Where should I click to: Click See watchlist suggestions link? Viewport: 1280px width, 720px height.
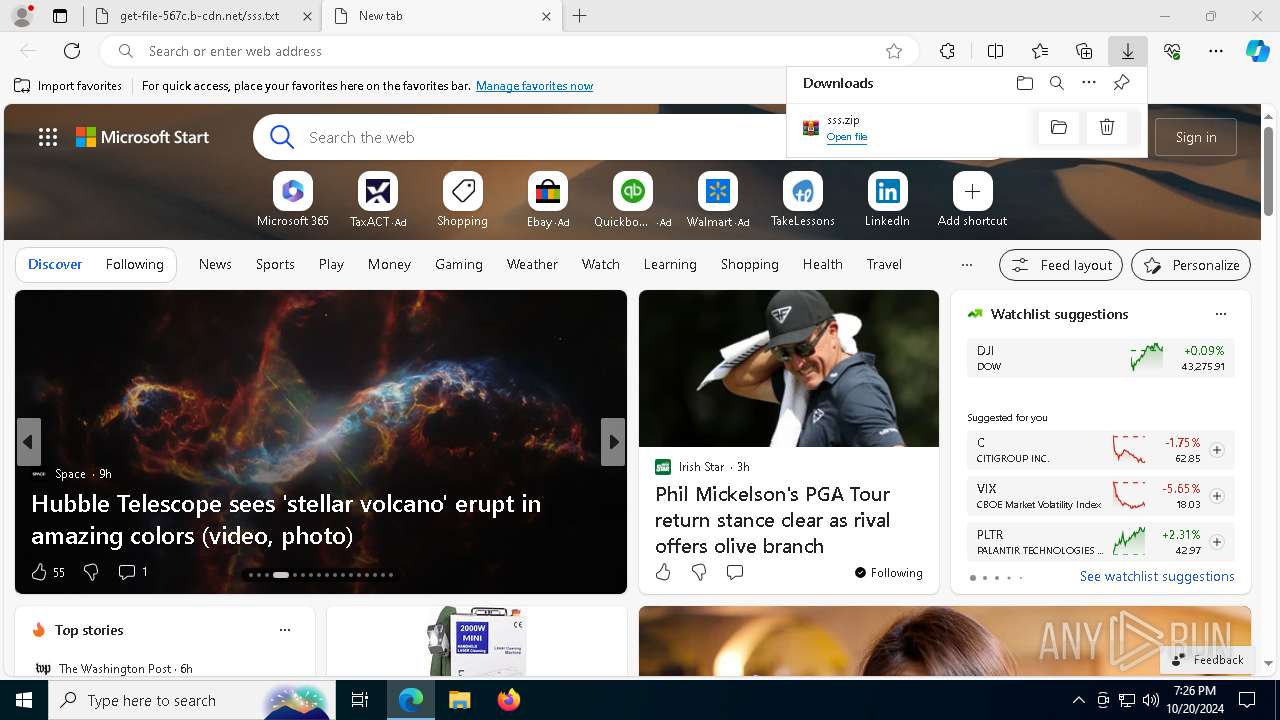1157,577
